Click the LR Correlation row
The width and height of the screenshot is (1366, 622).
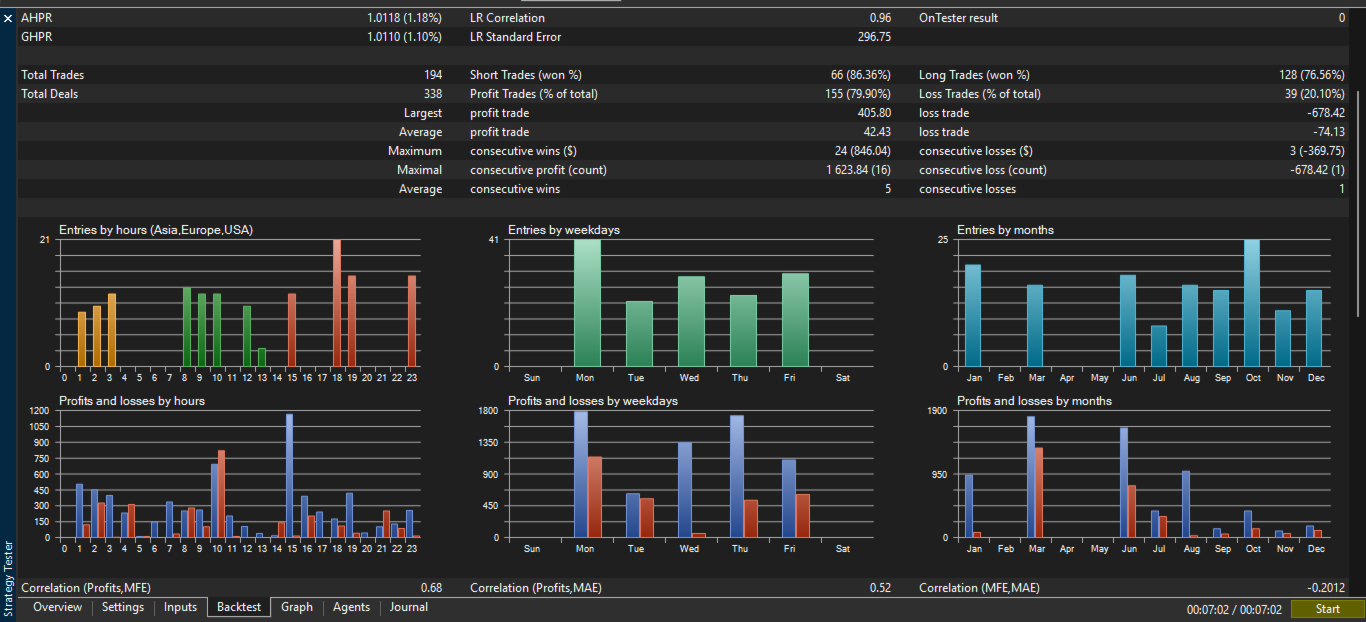click(x=680, y=18)
